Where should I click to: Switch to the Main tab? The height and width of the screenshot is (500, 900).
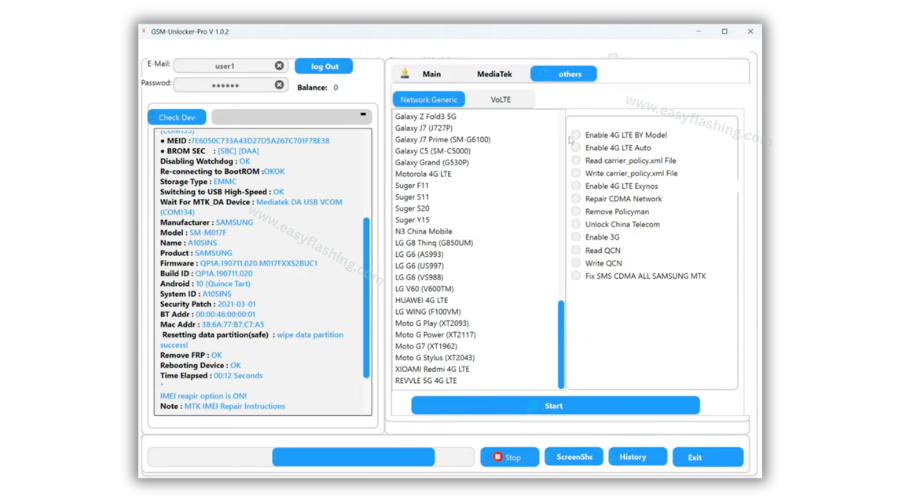(x=432, y=74)
